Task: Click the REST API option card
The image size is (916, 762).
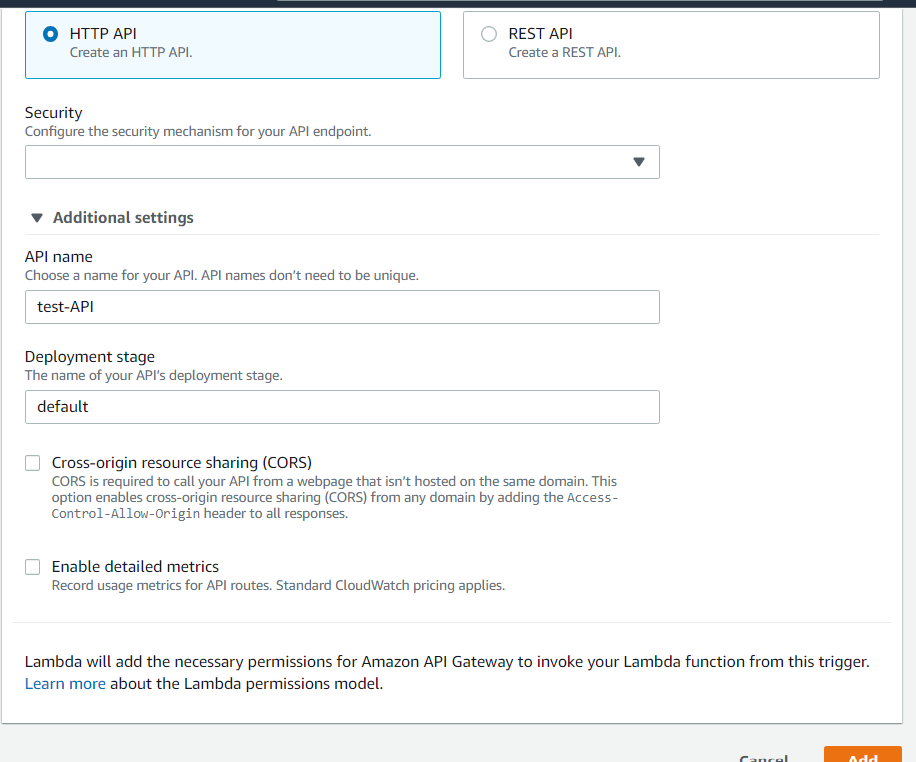Action: point(671,45)
